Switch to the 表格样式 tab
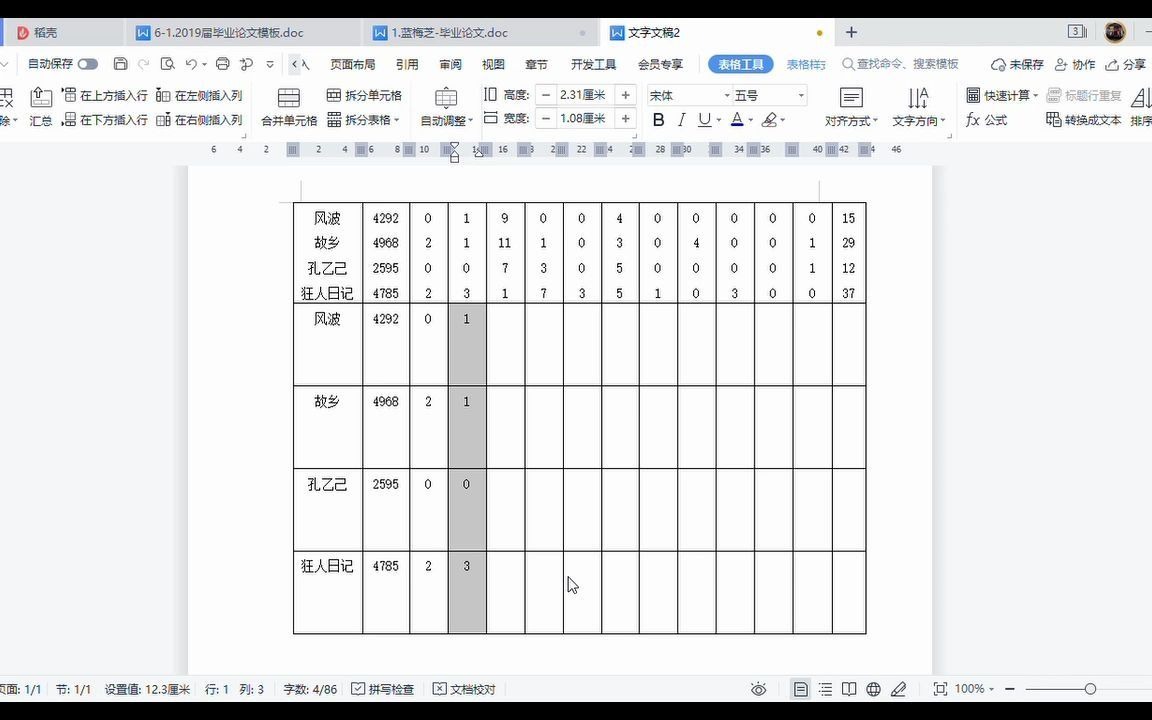Viewport: 1152px width, 720px height. coord(806,63)
